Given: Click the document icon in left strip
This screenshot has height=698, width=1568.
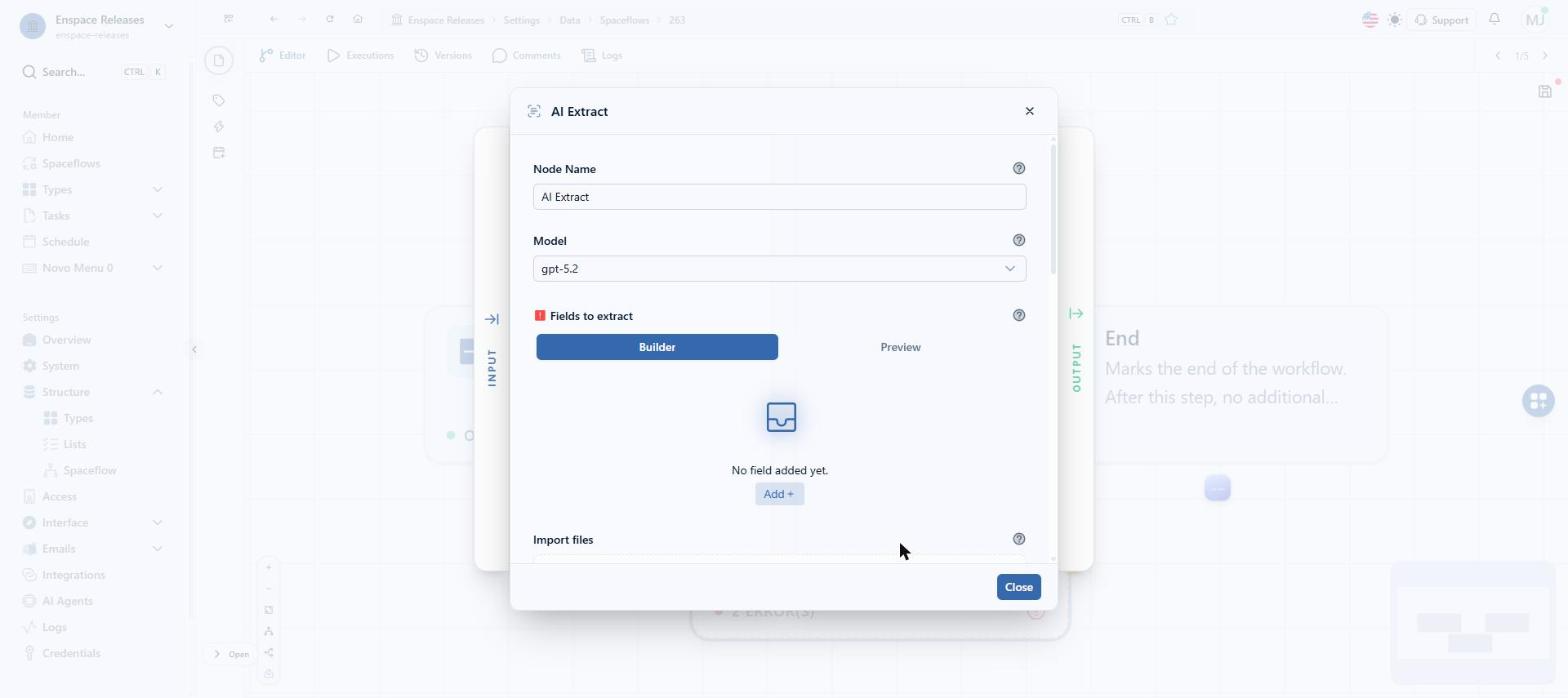Looking at the screenshot, I should [219, 61].
